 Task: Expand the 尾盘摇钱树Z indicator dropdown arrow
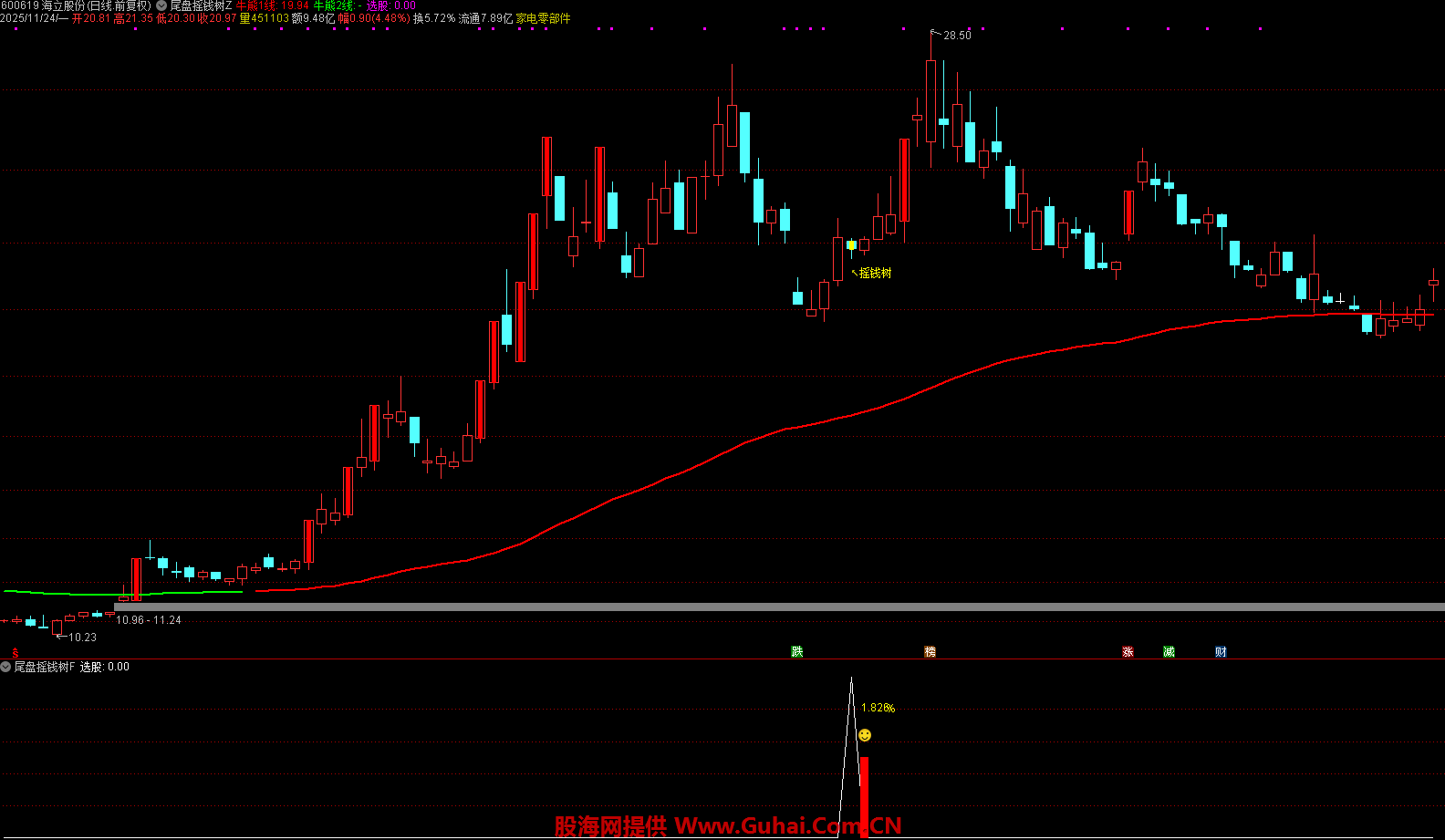[161, 5]
